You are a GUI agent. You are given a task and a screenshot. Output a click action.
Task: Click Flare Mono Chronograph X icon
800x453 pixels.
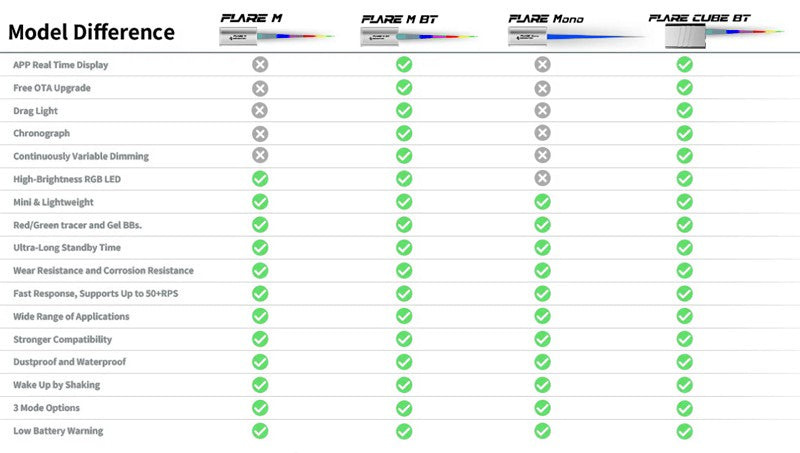pos(542,133)
